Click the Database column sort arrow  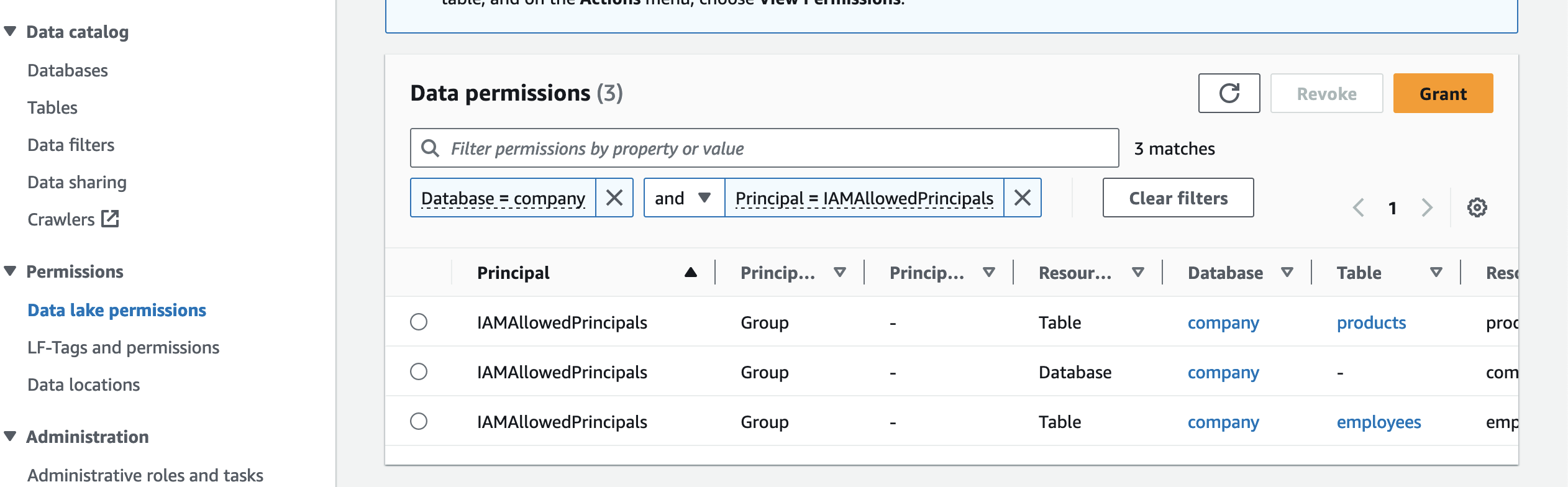[1287, 273]
